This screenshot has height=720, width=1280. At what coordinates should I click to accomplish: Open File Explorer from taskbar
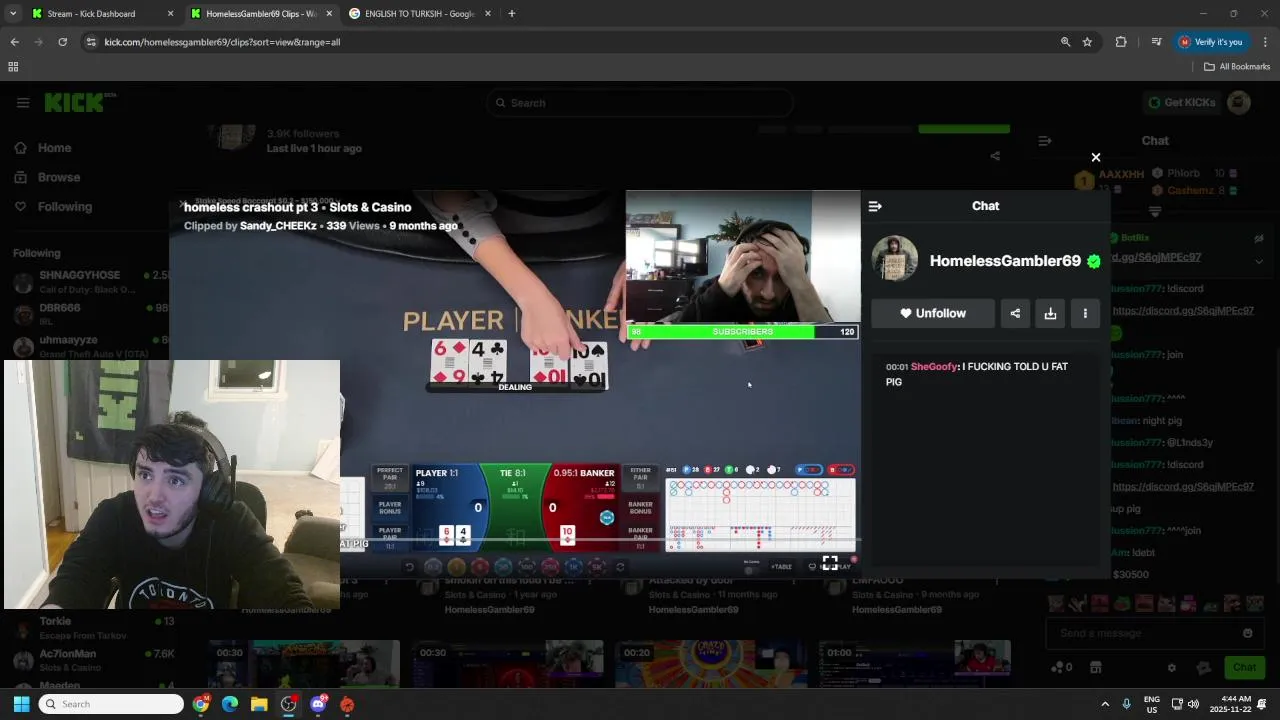click(259, 704)
